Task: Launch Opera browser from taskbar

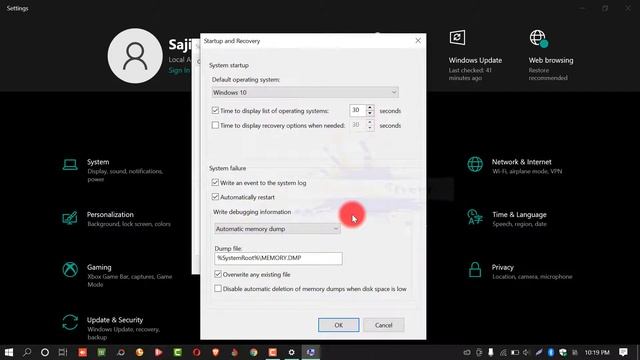Action: coord(197,352)
